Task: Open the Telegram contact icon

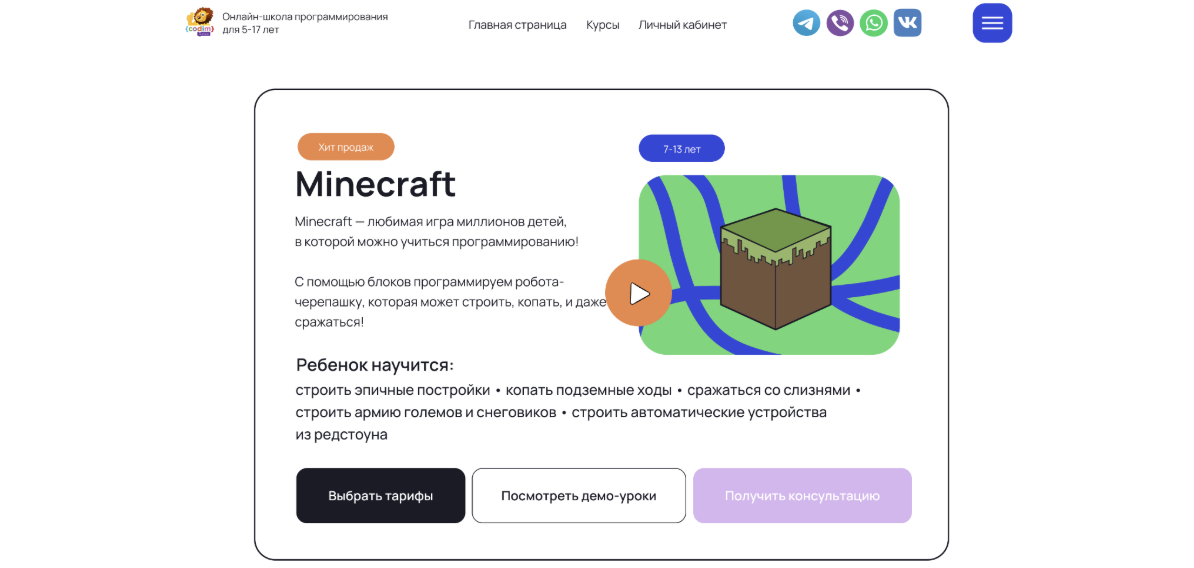Action: [x=806, y=23]
